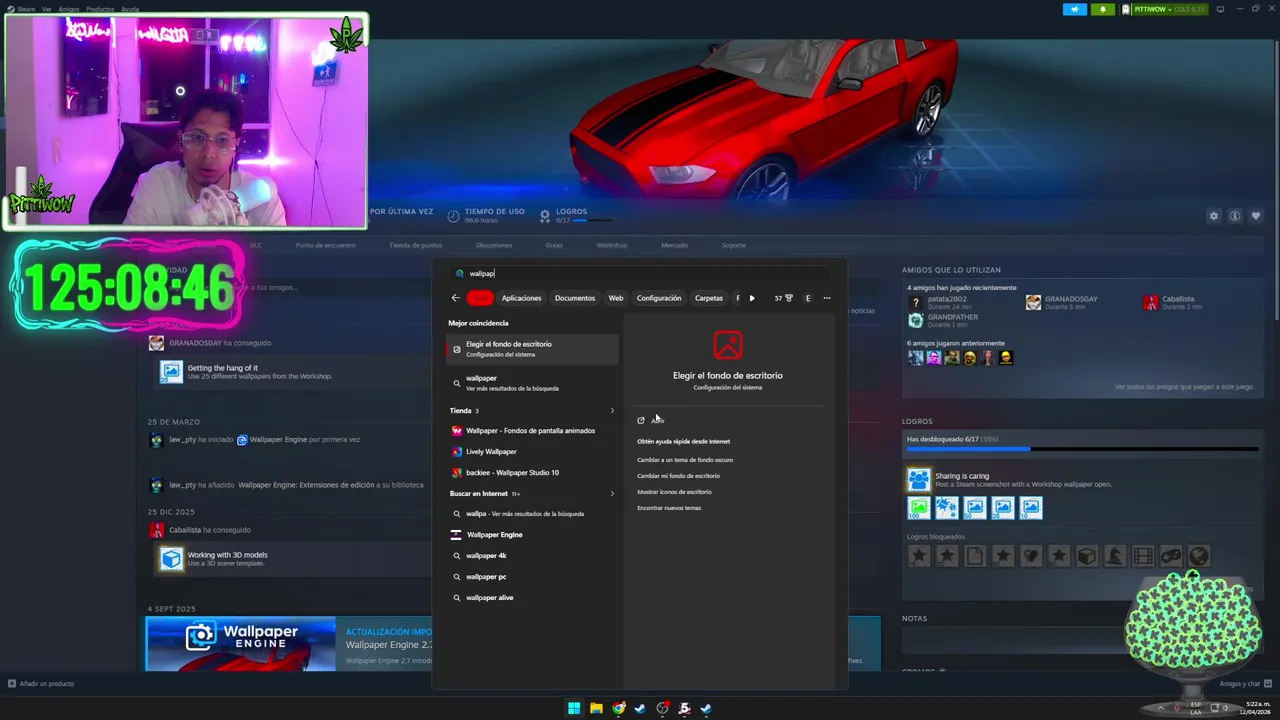
Task: Open Wallpaper - Fondos de pantalla animados app
Action: pos(532,431)
